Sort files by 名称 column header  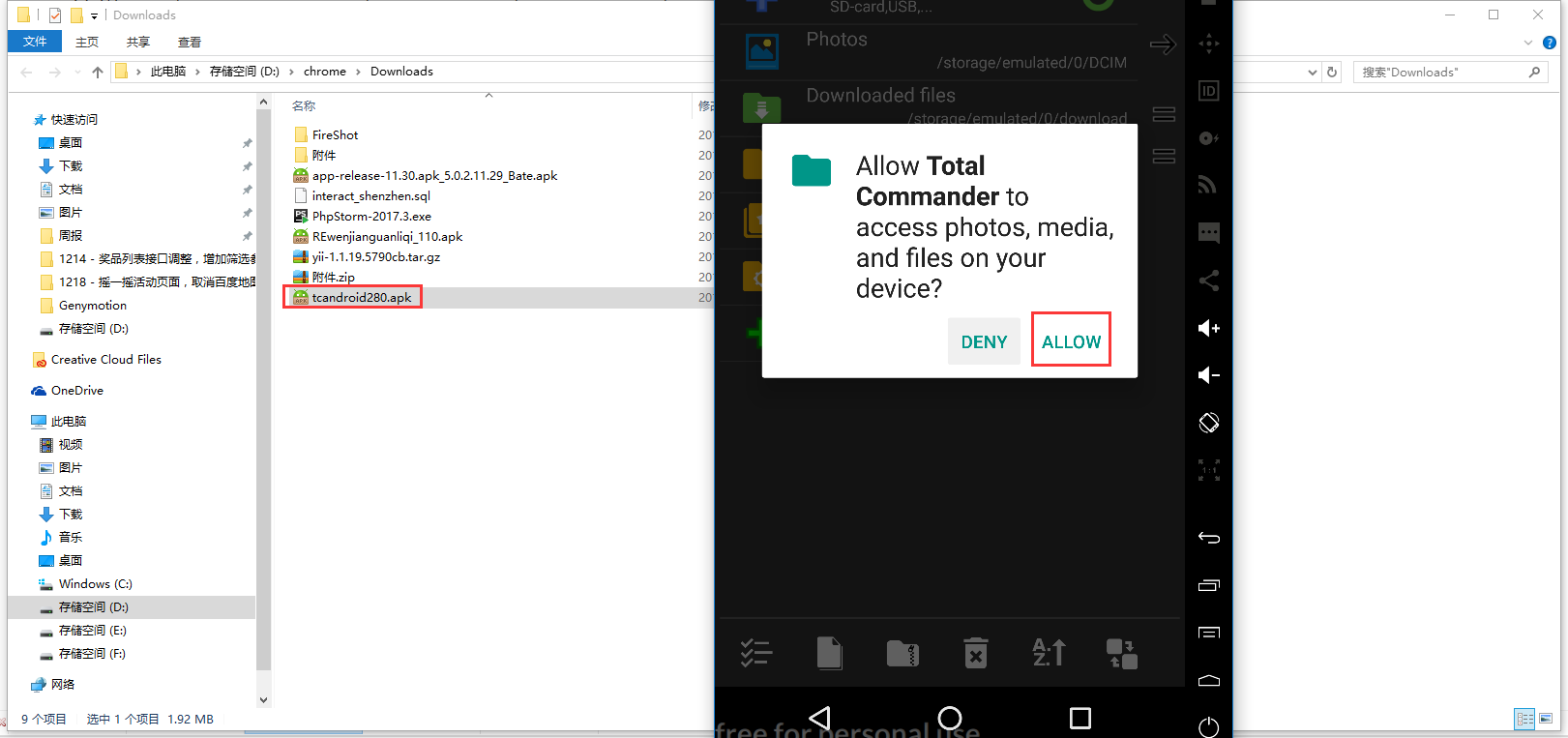coord(304,105)
